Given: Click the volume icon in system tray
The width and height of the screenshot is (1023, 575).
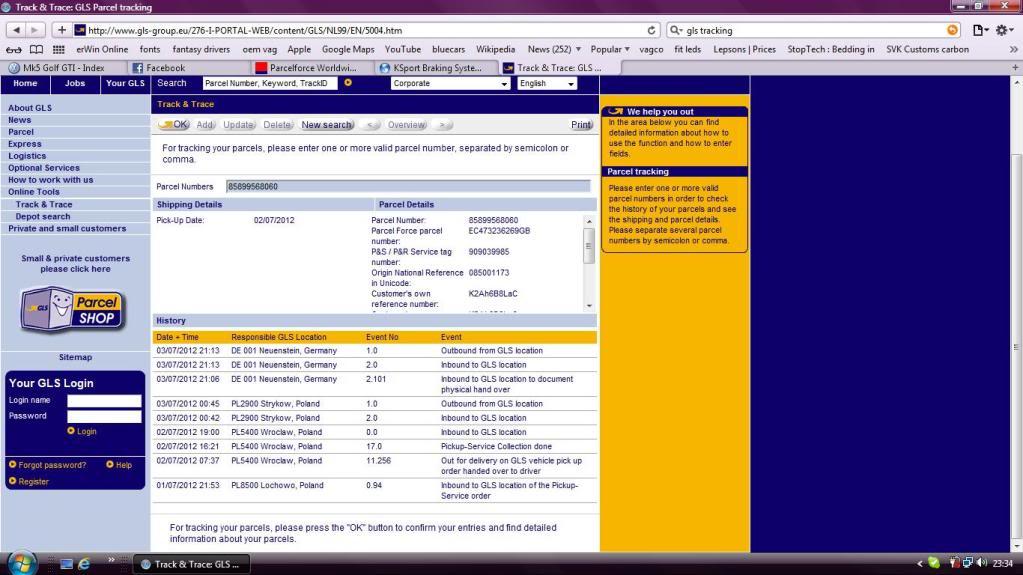Looking at the screenshot, I should pyautogui.click(x=982, y=563).
